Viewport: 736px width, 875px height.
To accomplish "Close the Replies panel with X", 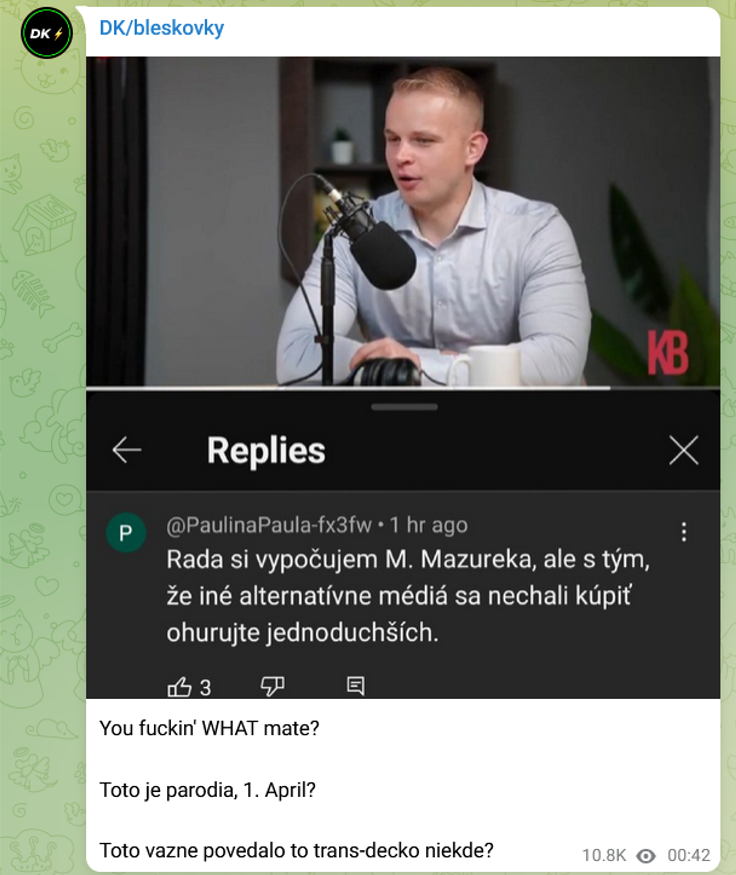I will pos(684,450).
